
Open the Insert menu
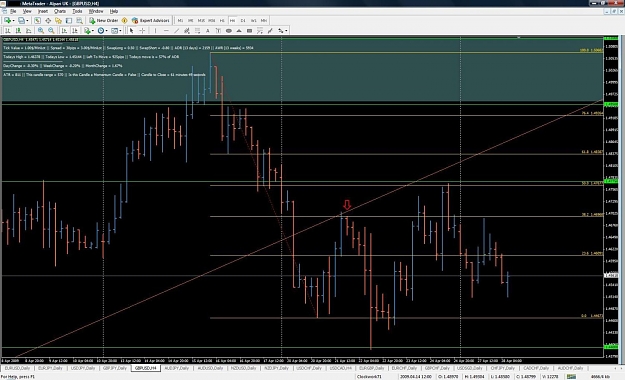point(43,11)
